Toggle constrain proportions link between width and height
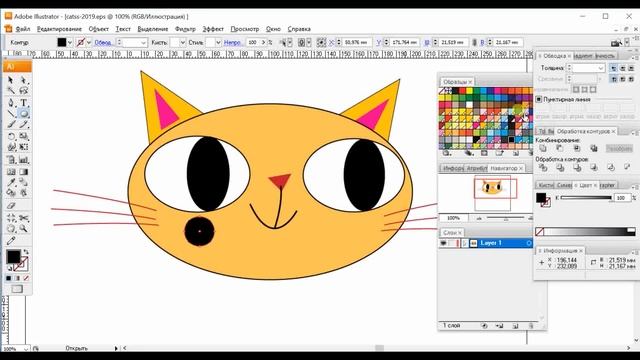Screen dimensions: 640x360 coord(474,42)
